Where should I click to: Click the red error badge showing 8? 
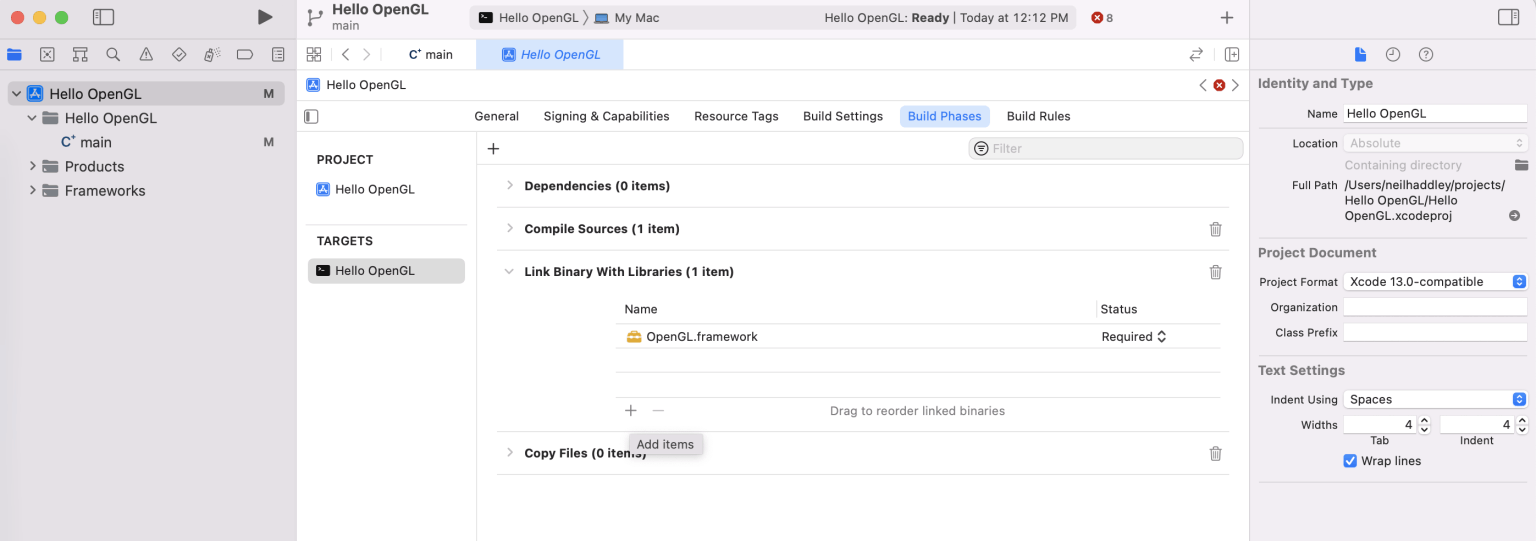[x=1102, y=18]
